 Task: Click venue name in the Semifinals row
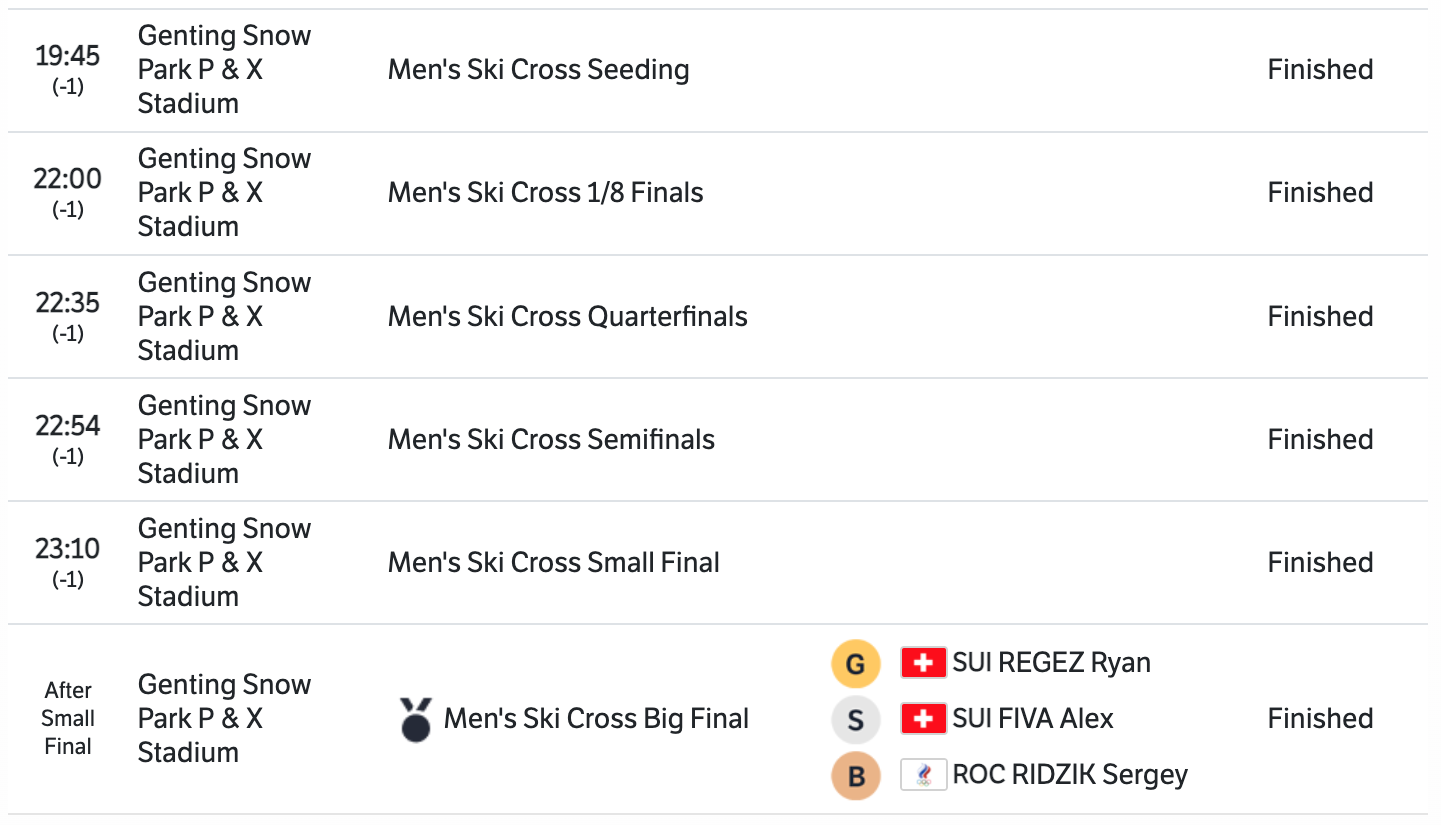(x=224, y=440)
